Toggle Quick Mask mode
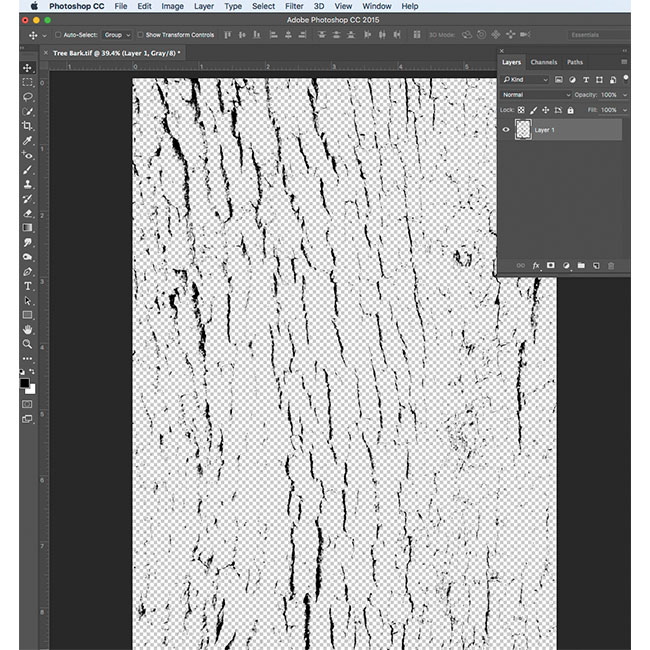The width and height of the screenshot is (650, 650). pyautogui.click(x=27, y=404)
